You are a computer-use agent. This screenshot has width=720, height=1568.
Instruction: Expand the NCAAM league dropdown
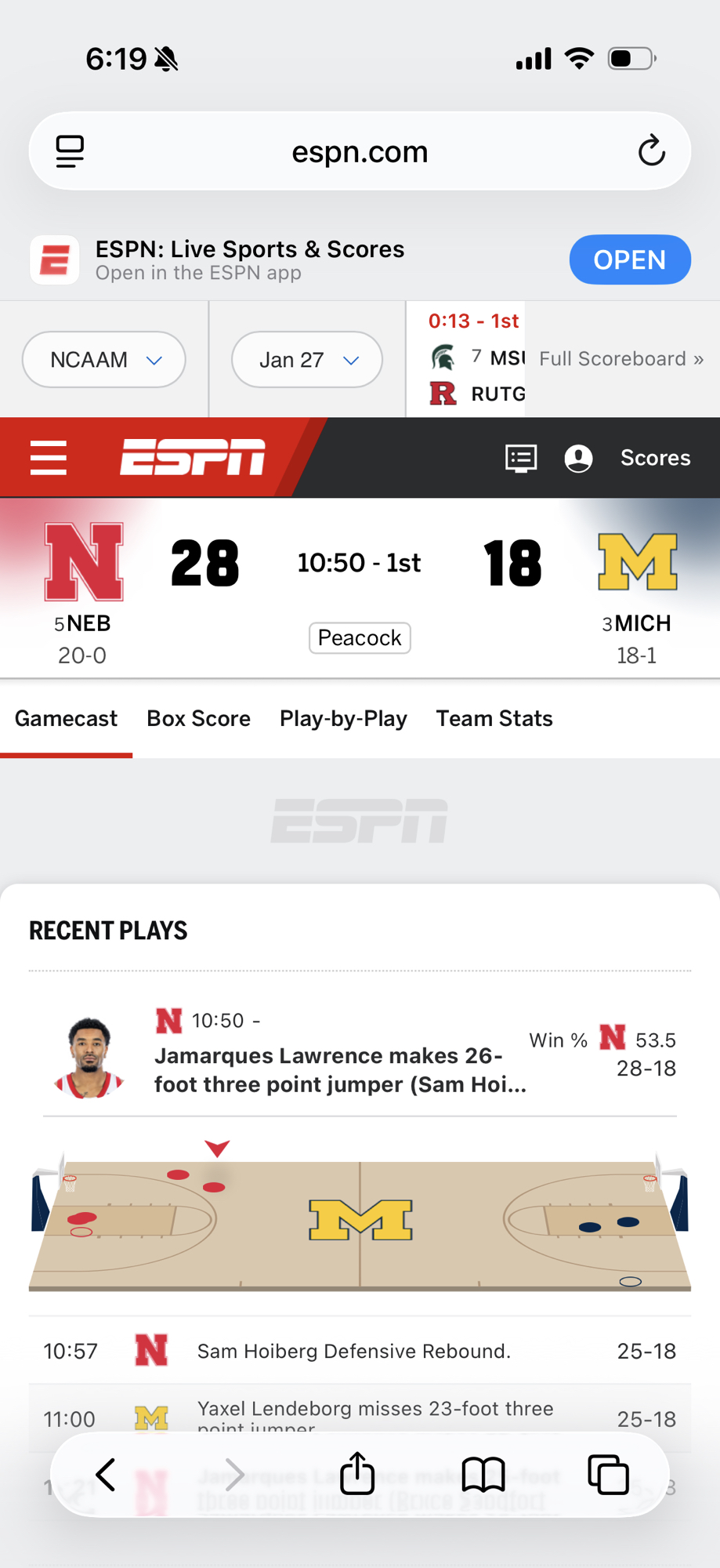pos(104,360)
